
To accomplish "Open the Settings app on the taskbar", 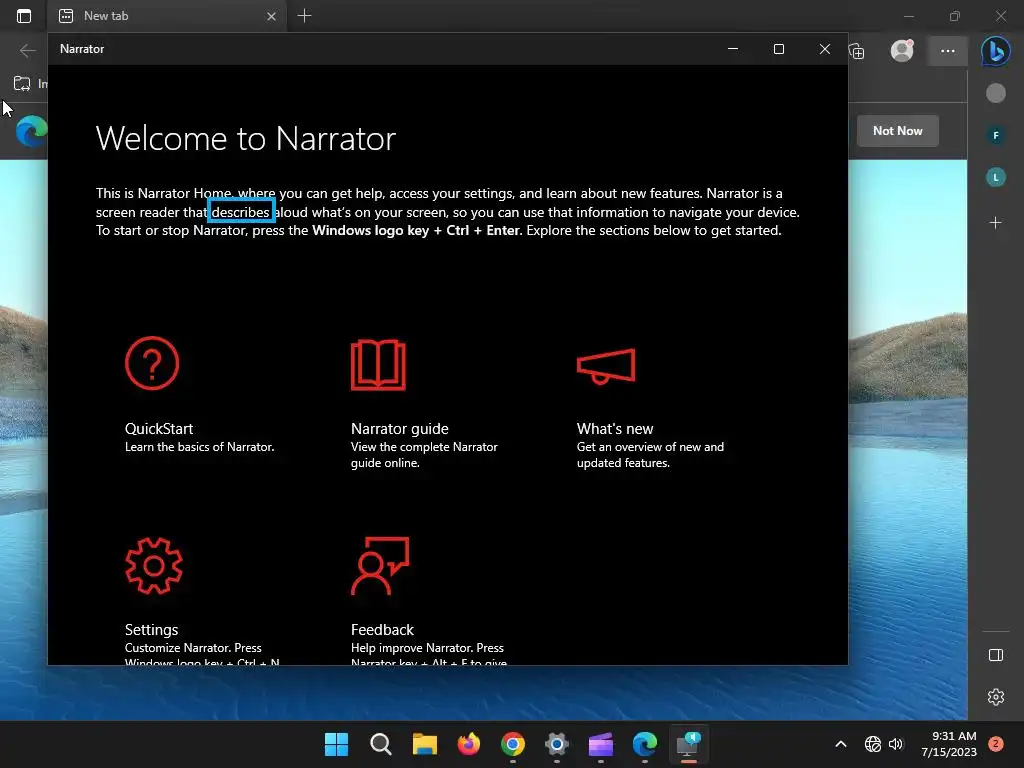I will (x=556, y=744).
